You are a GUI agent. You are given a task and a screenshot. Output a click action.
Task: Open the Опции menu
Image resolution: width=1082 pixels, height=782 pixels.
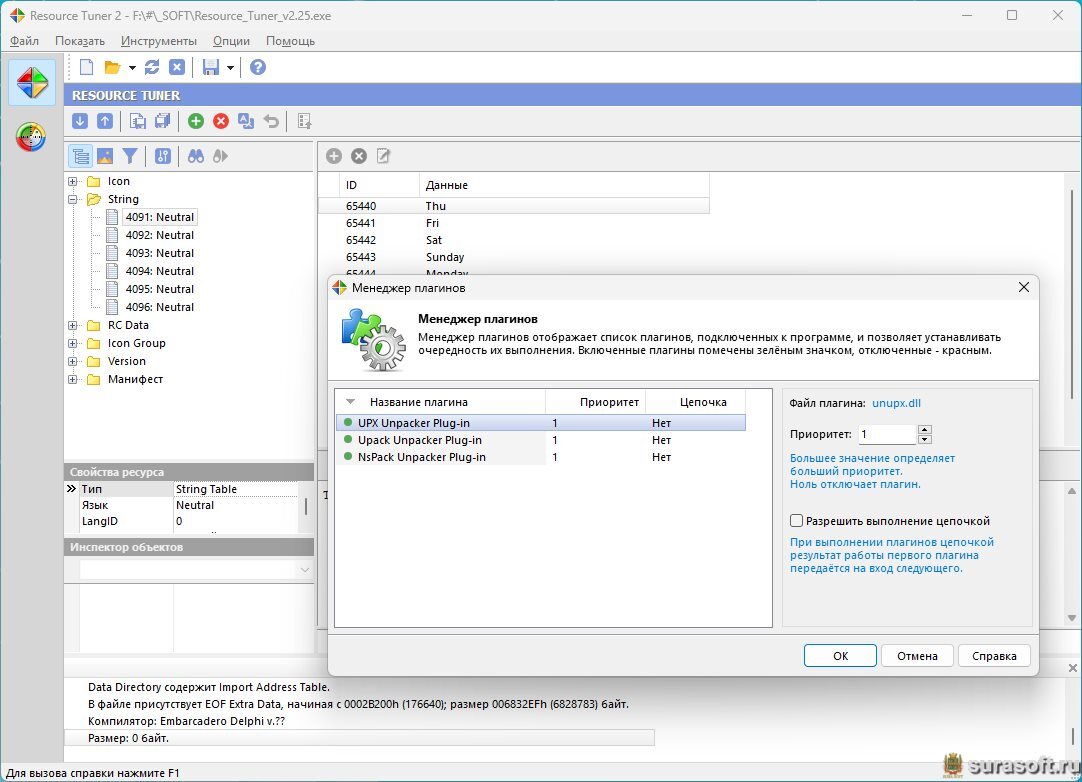(231, 41)
